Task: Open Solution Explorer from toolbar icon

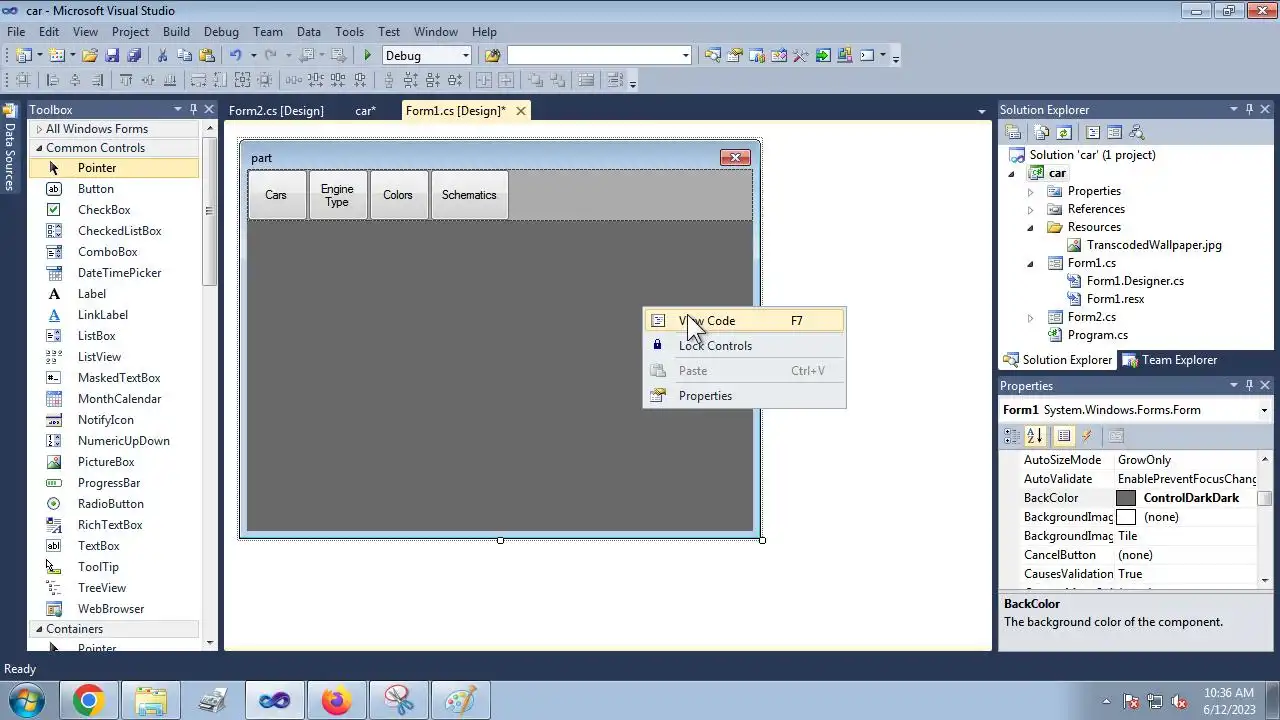Action: [712, 55]
